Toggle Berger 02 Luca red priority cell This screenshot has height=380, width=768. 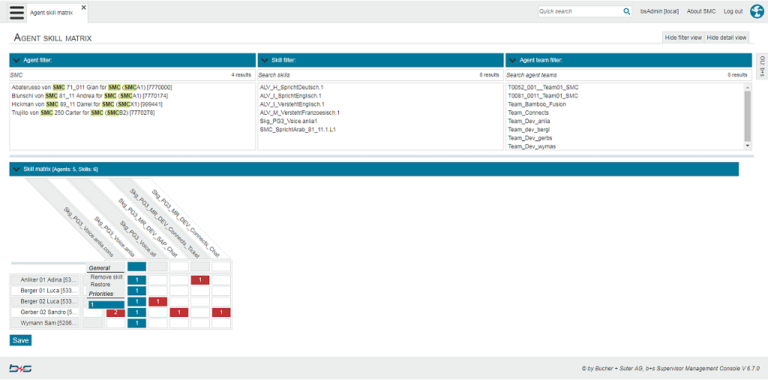(158, 302)
